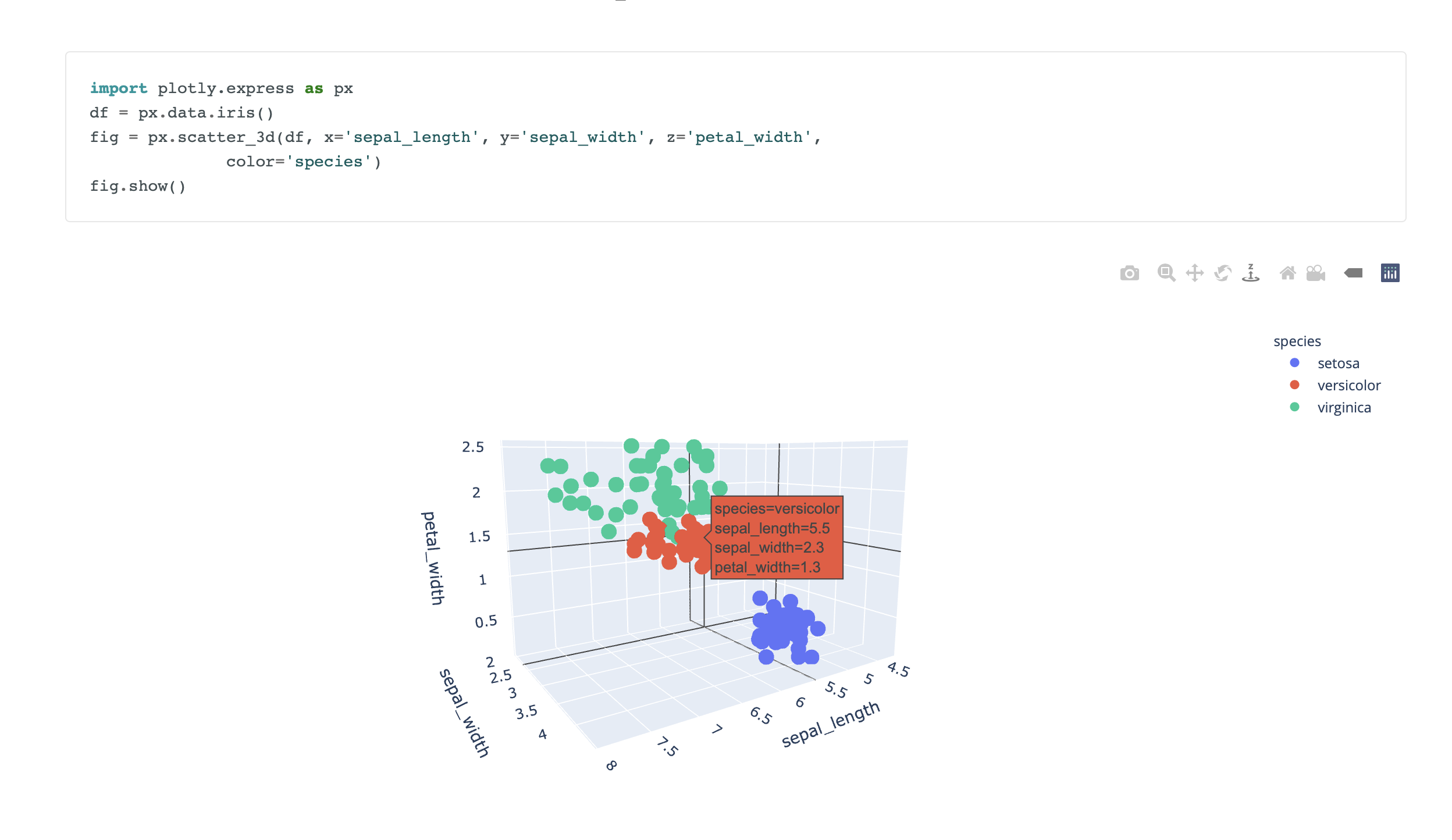
Task: Enable pan mode for the 3D chart
Action: [1194, 272]
